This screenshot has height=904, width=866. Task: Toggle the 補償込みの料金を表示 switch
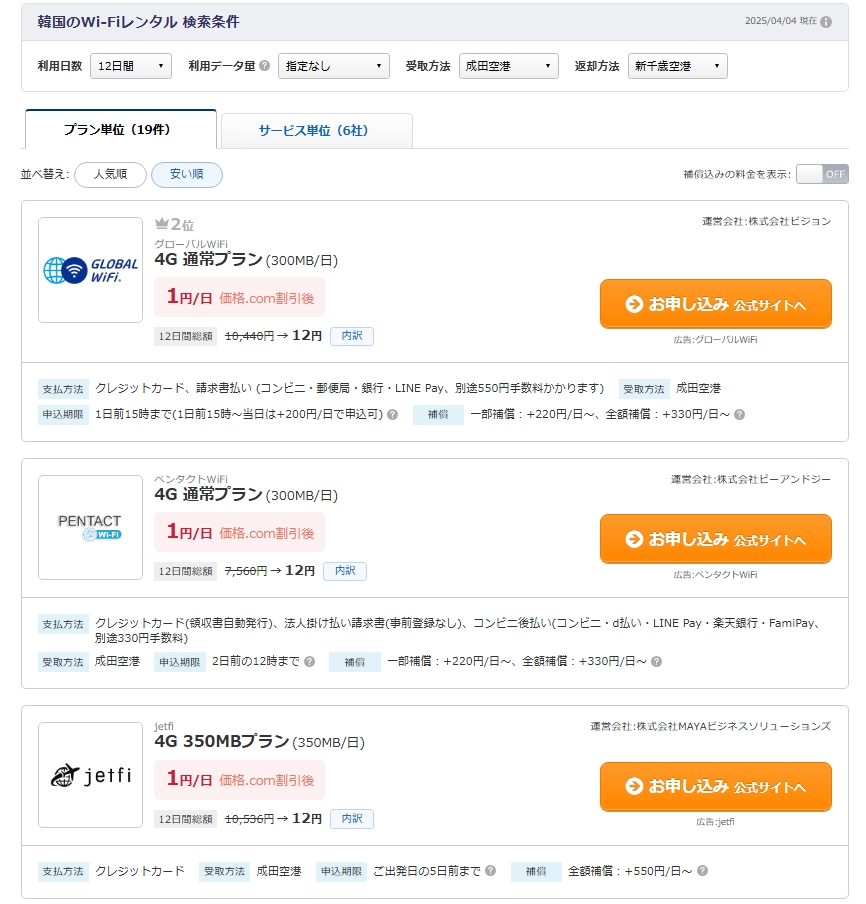pyautogui.click(x=822, y=174)
